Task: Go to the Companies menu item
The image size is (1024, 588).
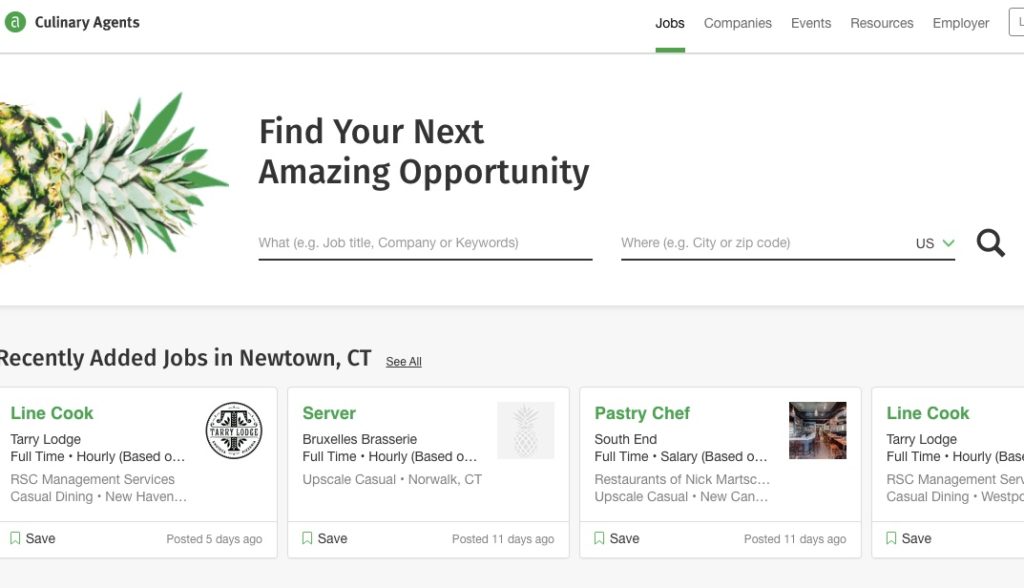Action: (737, 24)
